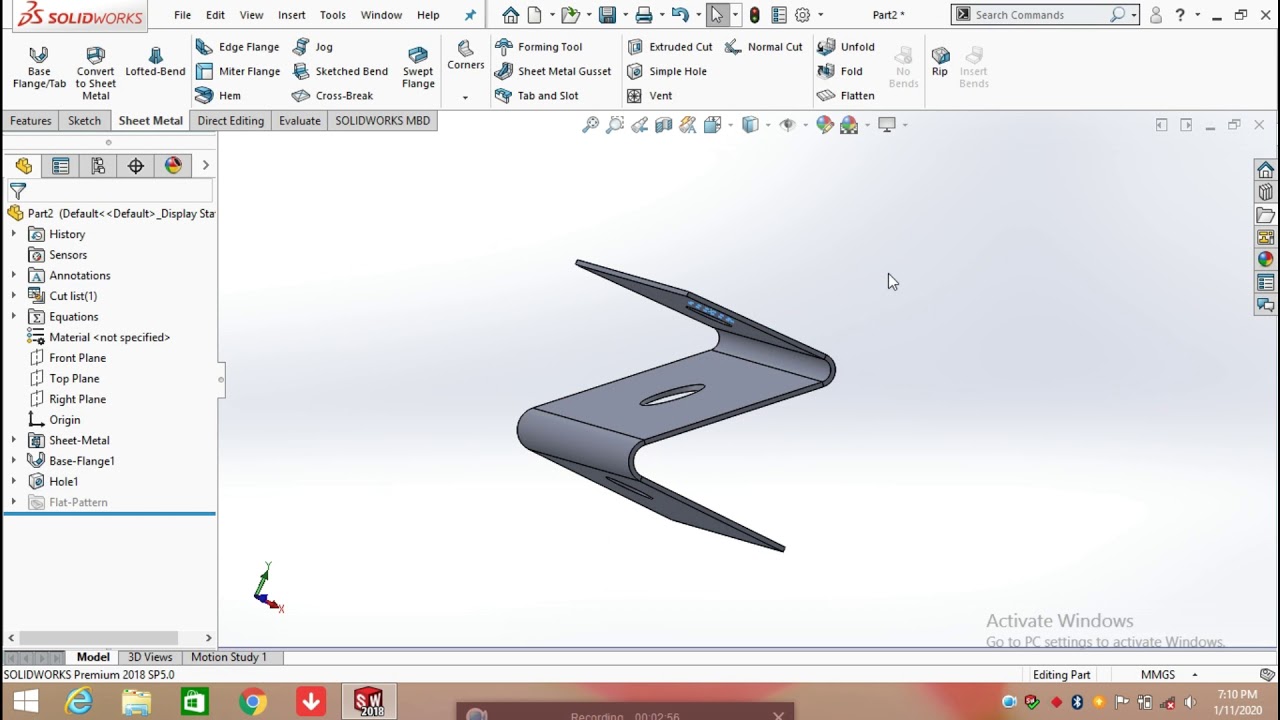Screen dimensions: 1280x720
Task: Select the Lofted-Bend tool
Action: tap(155, 62)
